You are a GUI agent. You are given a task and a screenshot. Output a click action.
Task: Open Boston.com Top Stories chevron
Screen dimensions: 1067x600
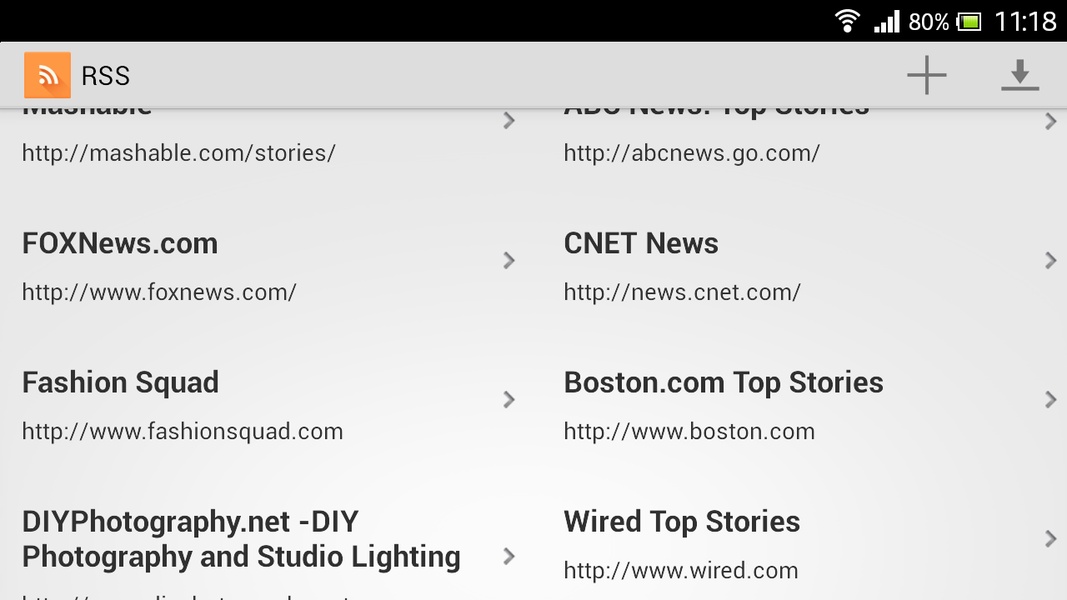(1051, 399)
